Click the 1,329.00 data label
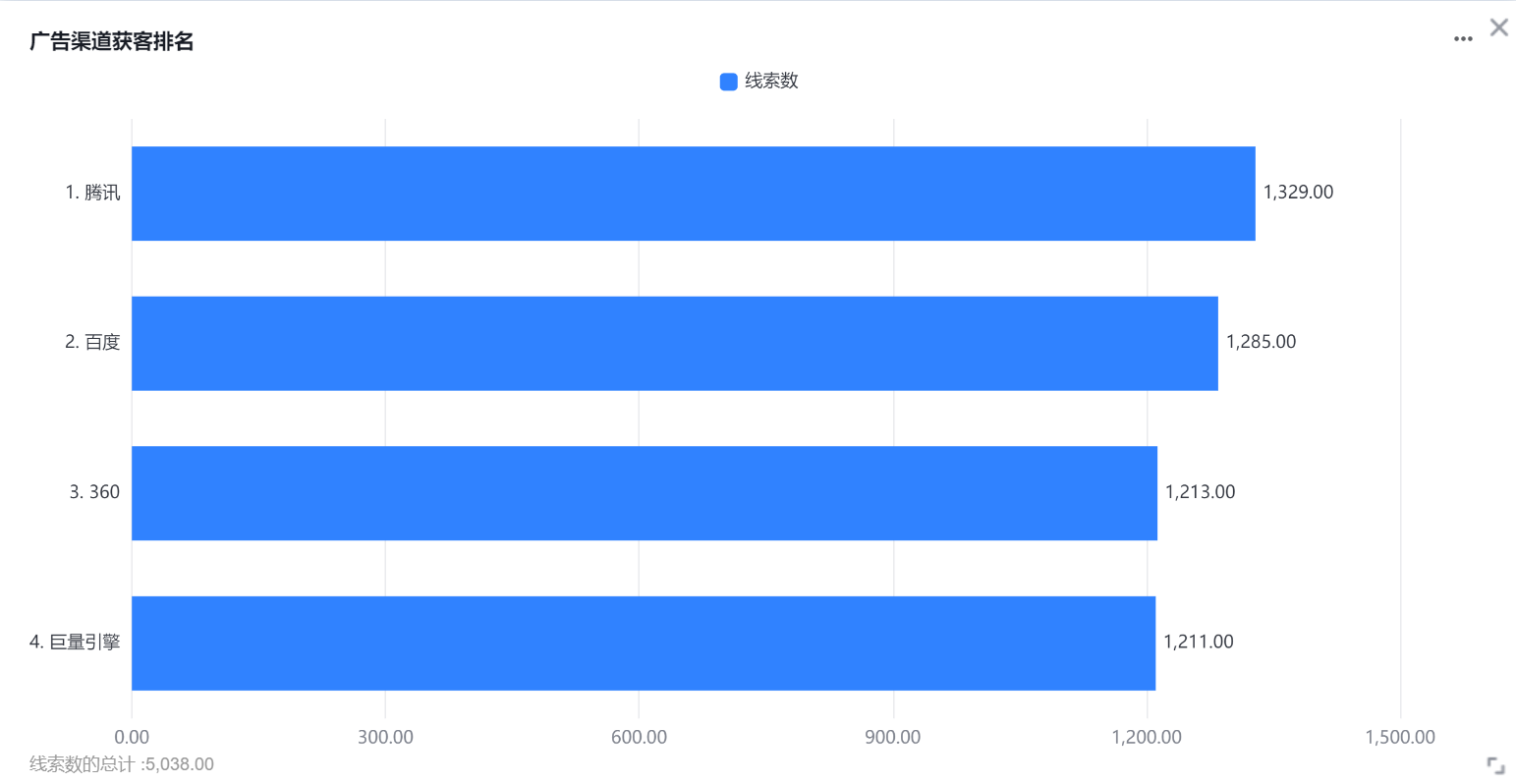This screenshot has height=784, width=1516. (1298, 193)
